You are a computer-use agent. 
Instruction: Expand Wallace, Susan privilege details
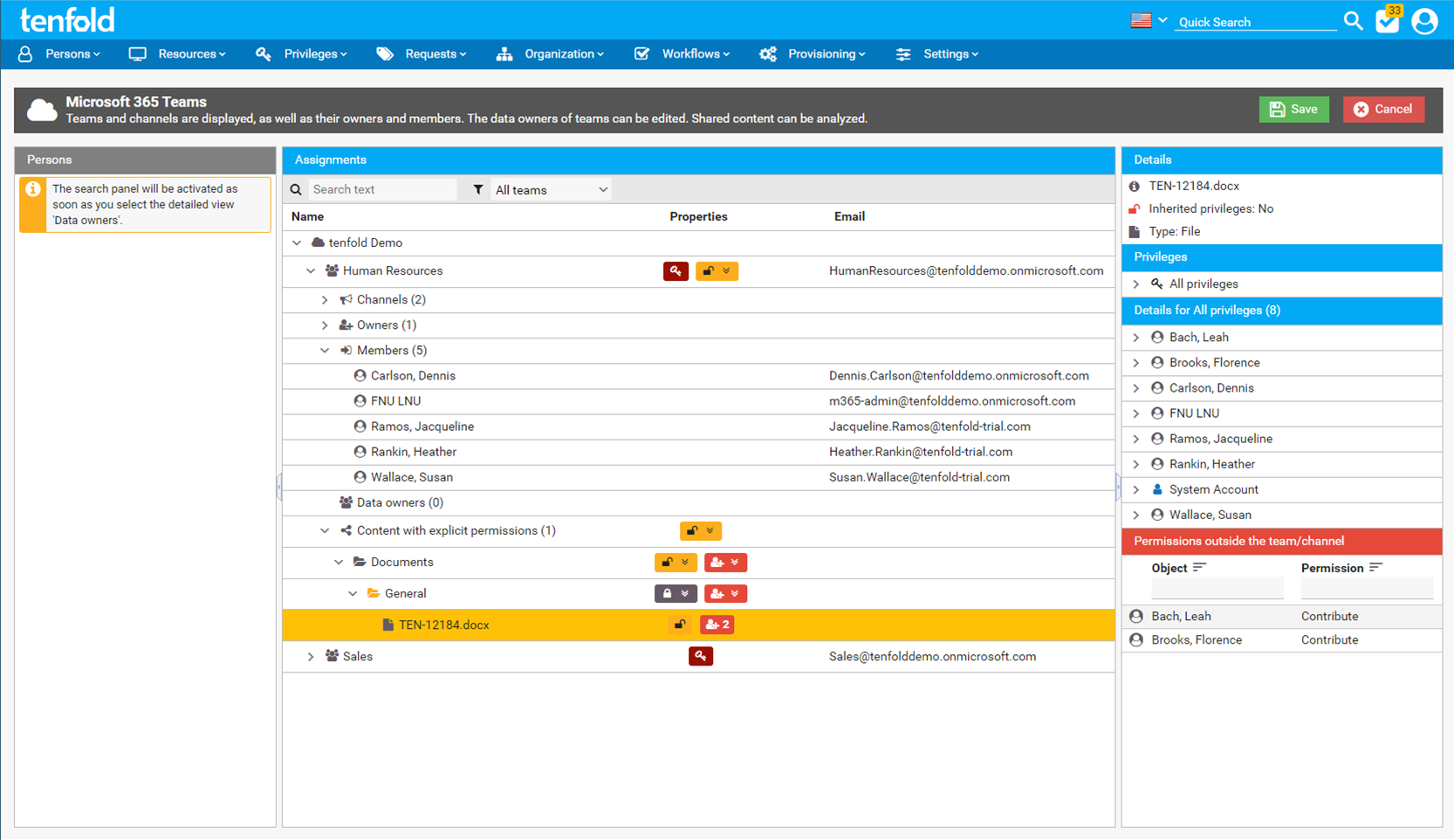click(1136, 516)
